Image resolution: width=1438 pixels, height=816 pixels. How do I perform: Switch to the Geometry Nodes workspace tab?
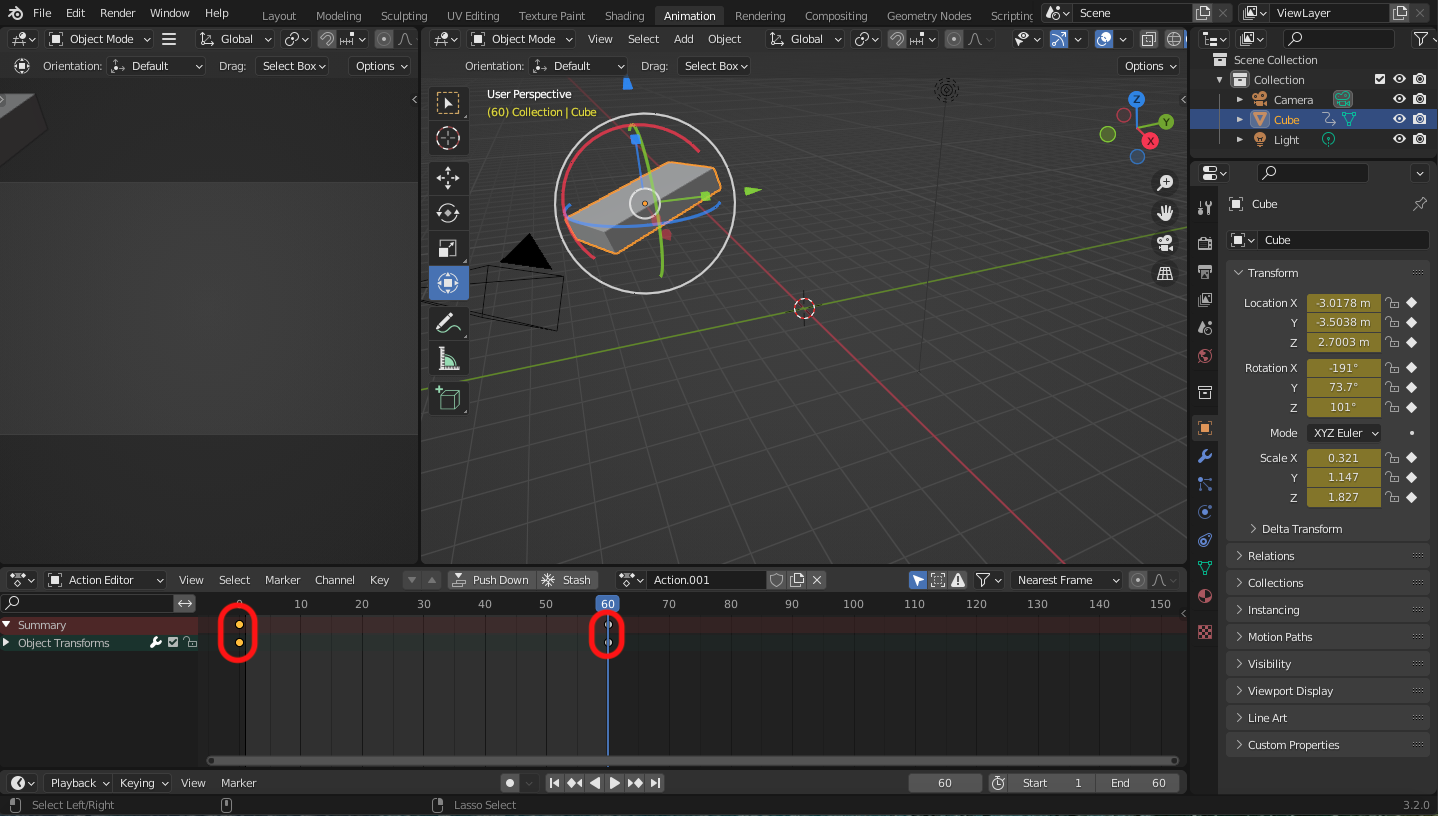tap(928, 16)
